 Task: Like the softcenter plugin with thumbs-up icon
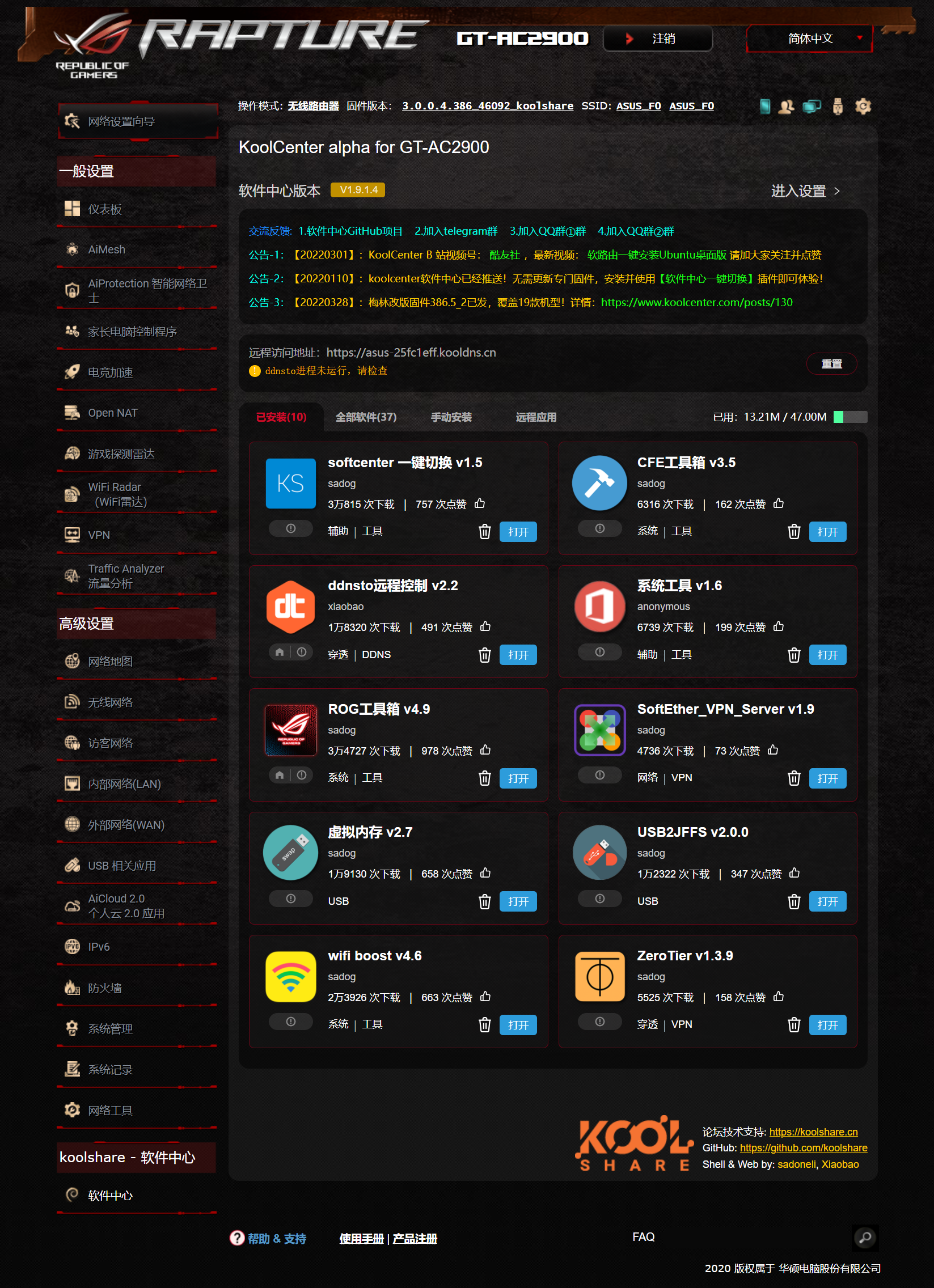pos(480,503)
